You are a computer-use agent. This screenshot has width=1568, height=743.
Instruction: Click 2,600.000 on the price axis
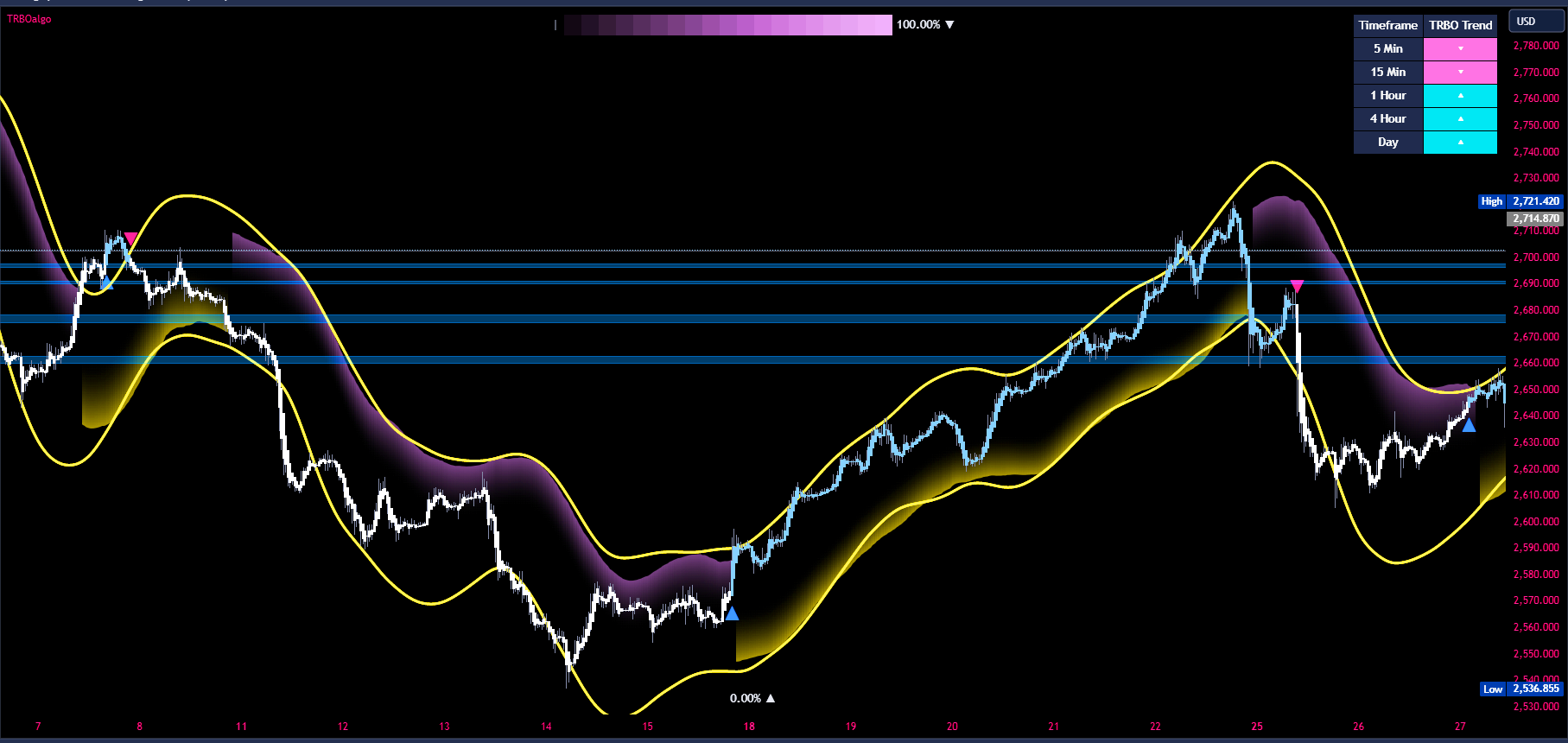click(x=1536, y=522)
